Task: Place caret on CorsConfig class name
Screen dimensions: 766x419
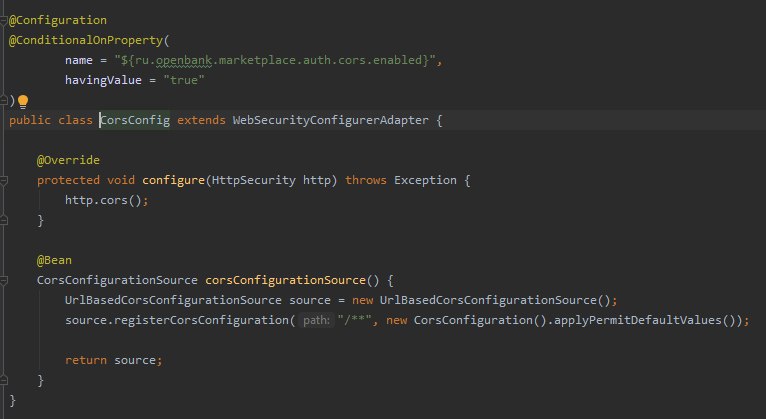Action: tap(135, 120)
